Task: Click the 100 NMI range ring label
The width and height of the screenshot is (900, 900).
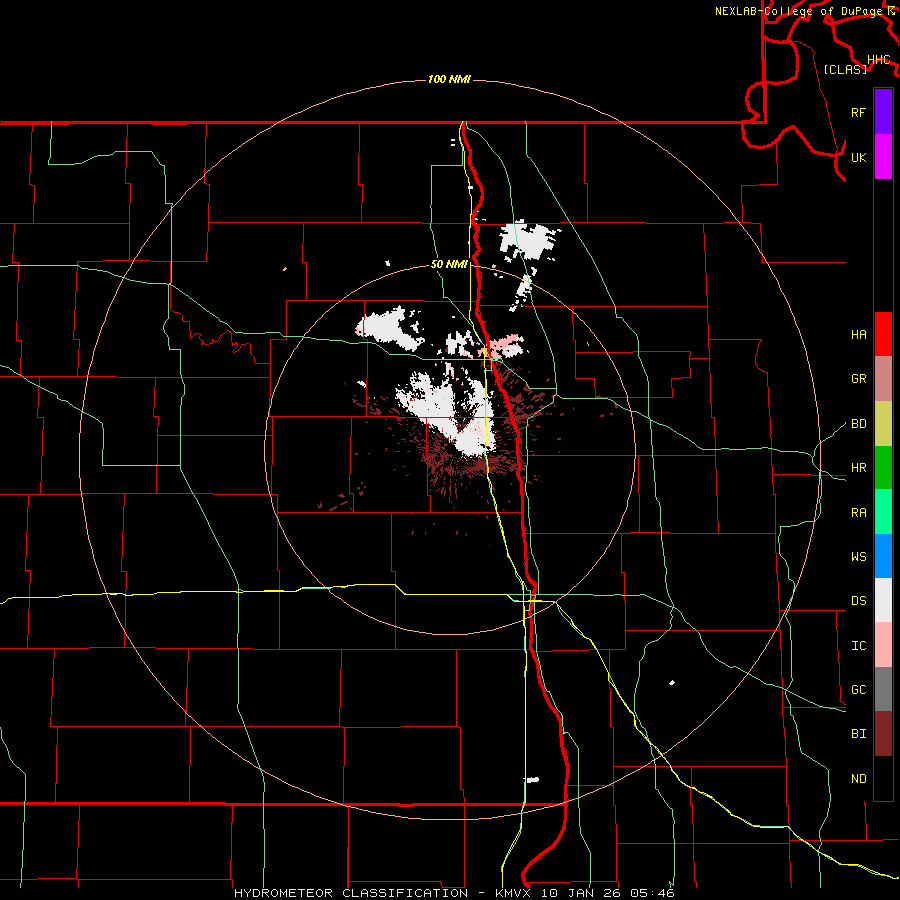Action: click(x=449, y=79)
